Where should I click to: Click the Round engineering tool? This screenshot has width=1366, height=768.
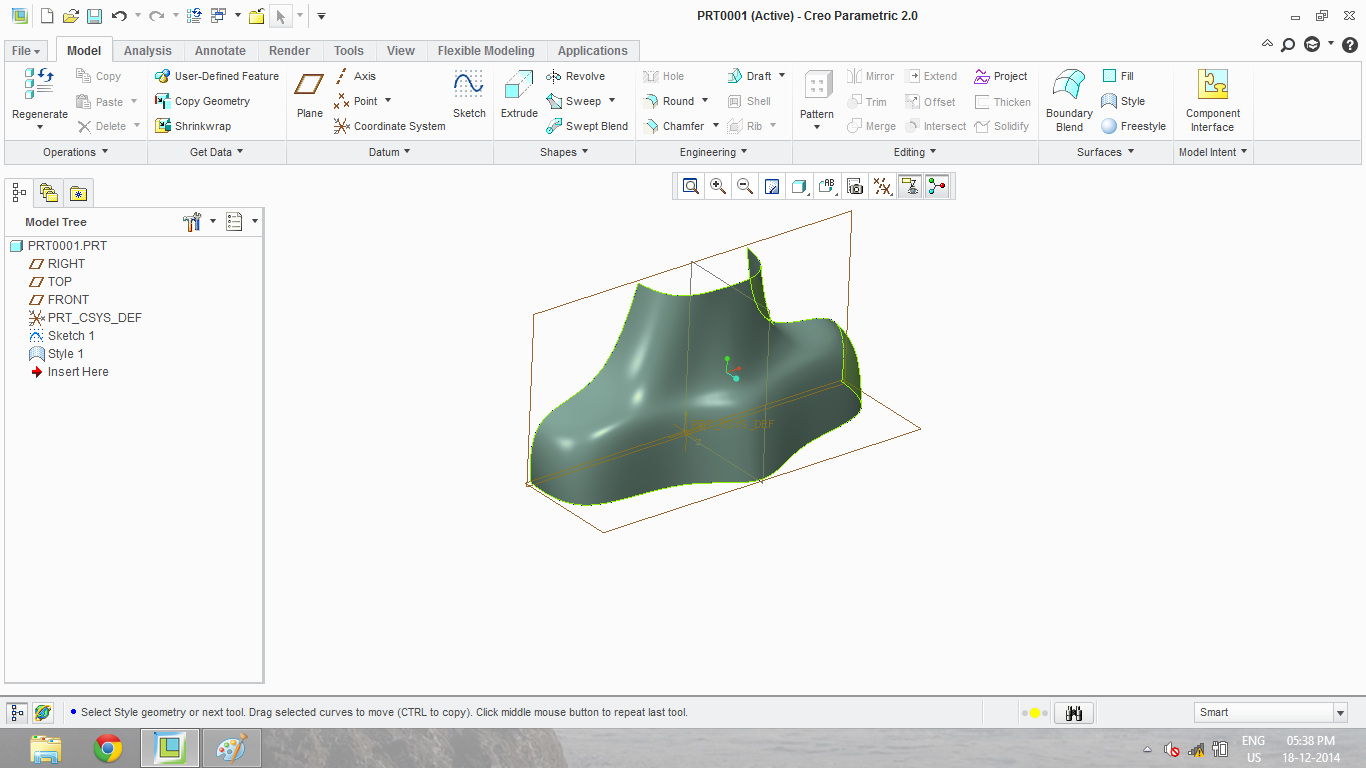[669, 101]
